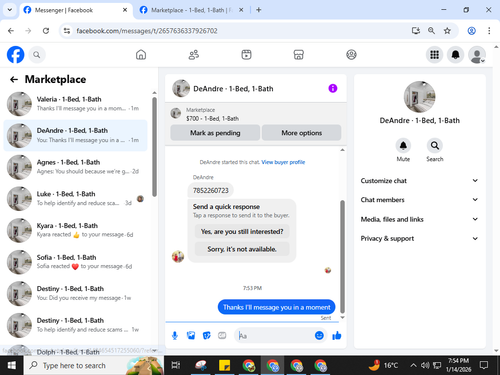500x375 pixels.
Task: Choose a sticker icon in the composer
Action: point(207,336)
